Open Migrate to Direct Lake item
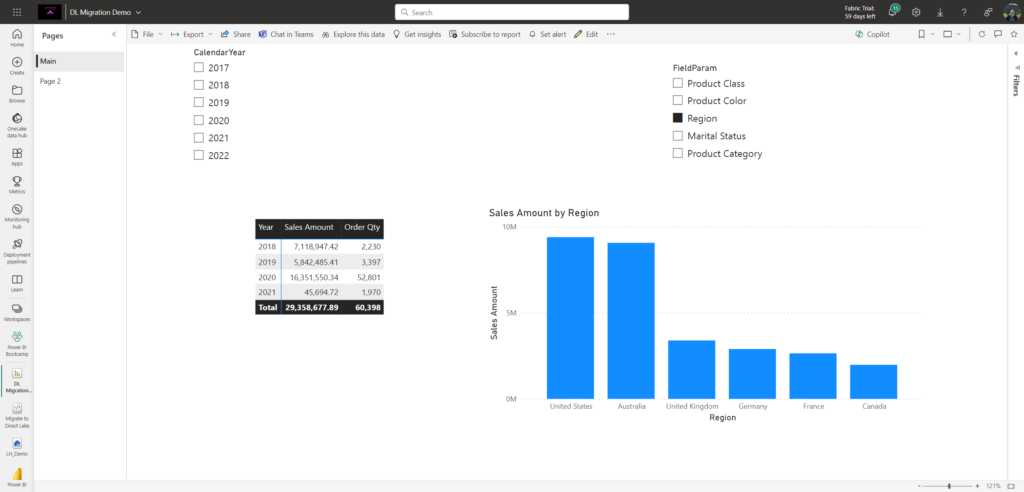This screenshot has width=1024, height=492. 17,416
